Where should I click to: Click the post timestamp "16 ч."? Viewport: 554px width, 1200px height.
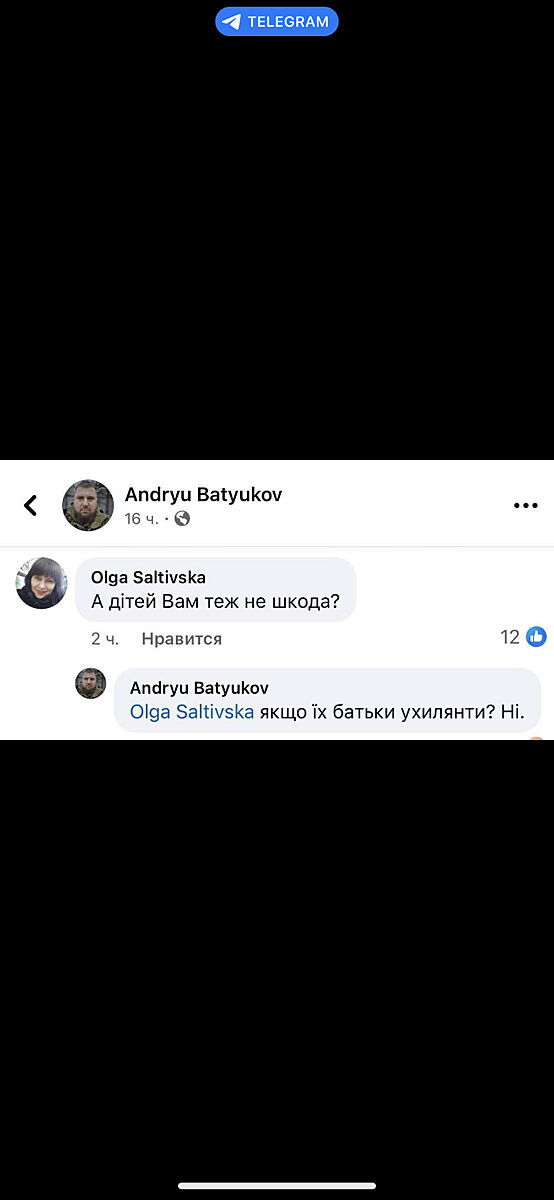pyautogui.click(x=141, y=519)
